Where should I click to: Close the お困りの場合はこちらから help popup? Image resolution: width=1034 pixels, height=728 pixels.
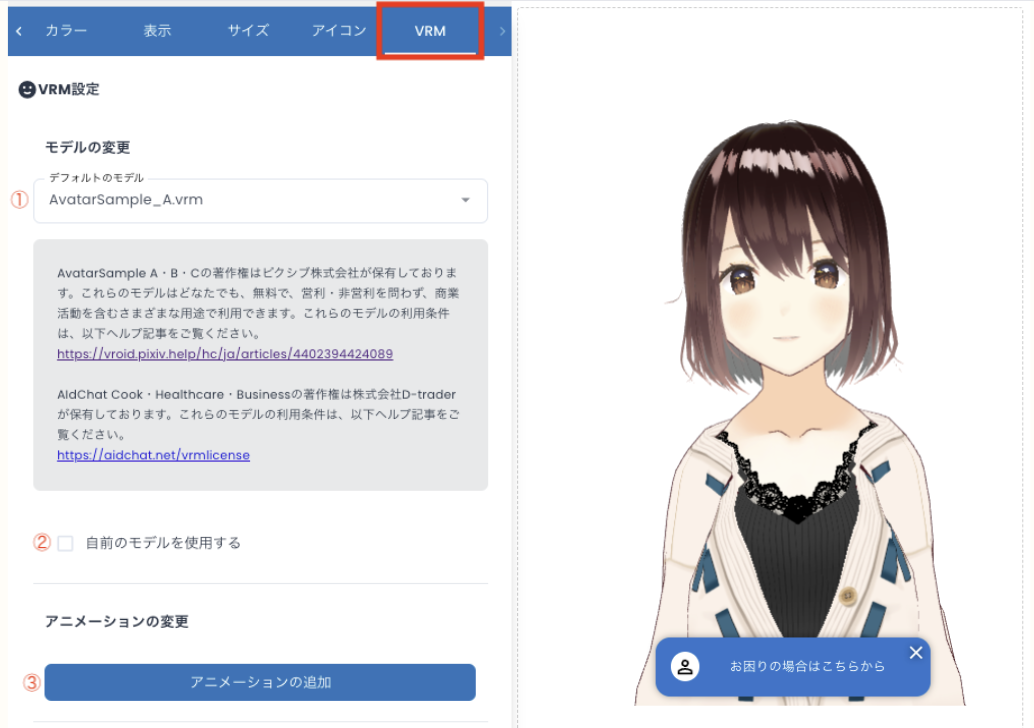[916, 653]
